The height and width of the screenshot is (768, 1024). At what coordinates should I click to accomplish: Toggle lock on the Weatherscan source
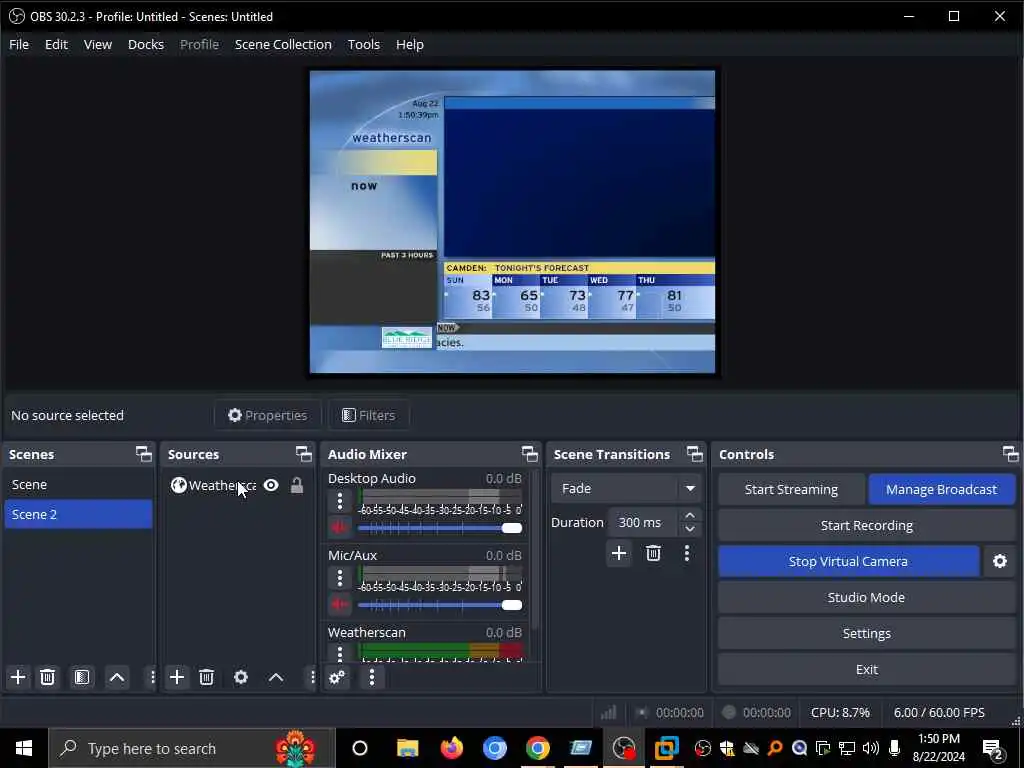(296, 485)
